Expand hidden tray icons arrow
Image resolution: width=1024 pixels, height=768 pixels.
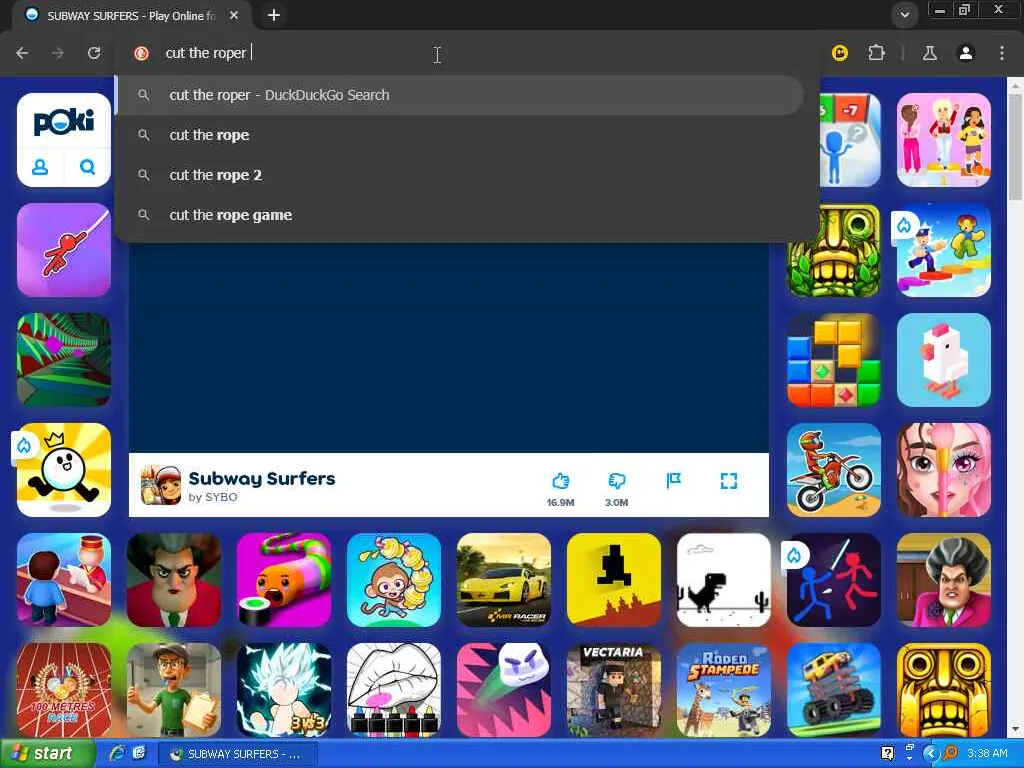coord(929,753)
